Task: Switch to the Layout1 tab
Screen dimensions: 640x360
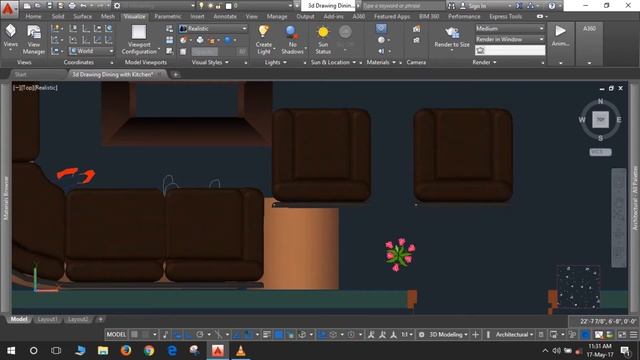Action: click(47, 320)
